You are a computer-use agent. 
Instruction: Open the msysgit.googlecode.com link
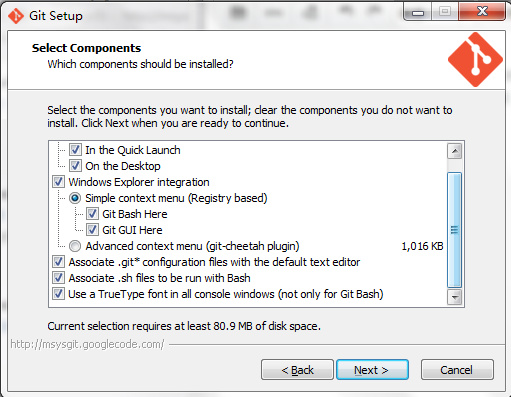(x=87, y=344)
